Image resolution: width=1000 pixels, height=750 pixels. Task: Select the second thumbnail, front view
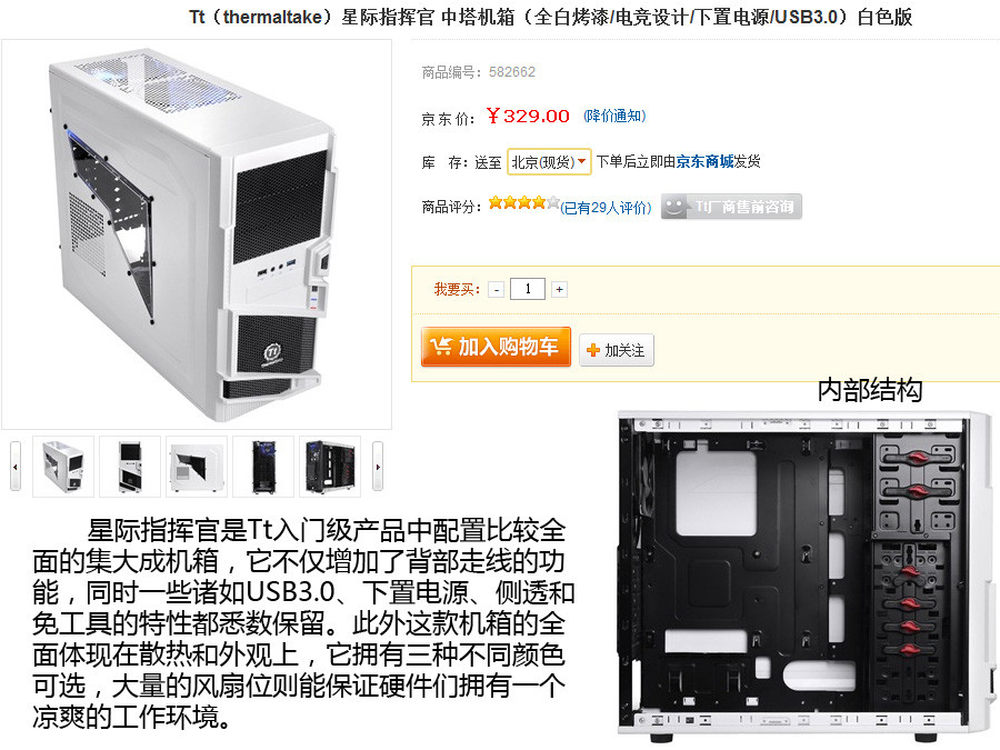tap(130, 466)
